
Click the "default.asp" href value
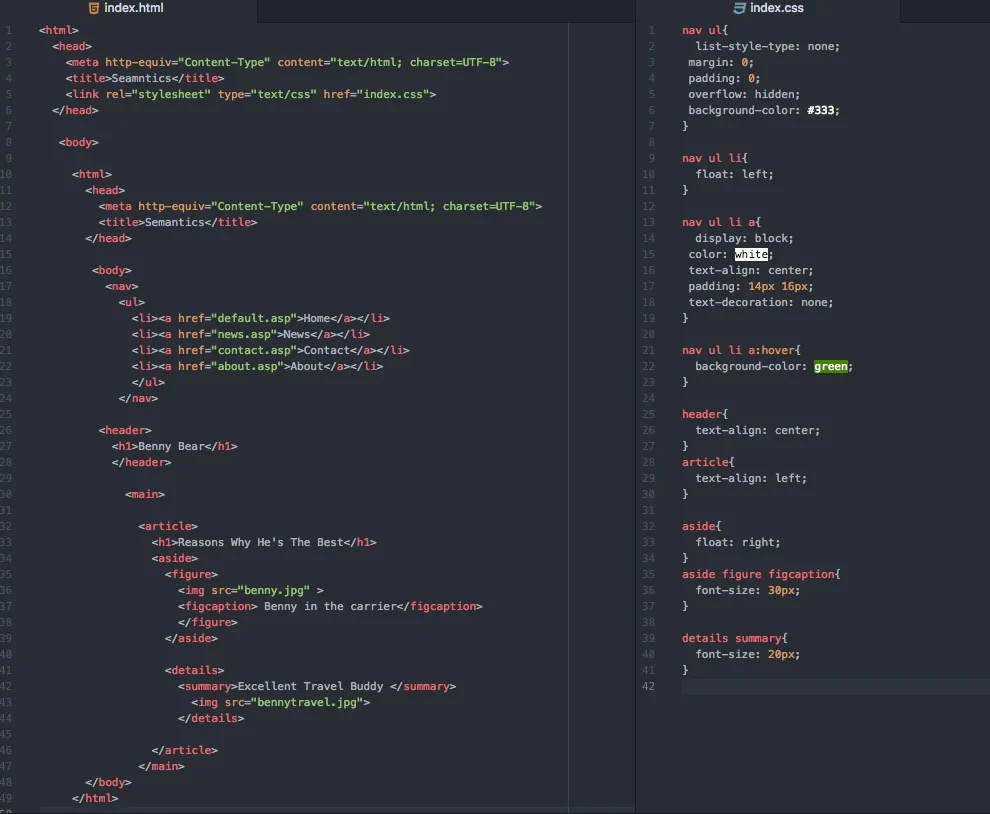click(254, 318)
